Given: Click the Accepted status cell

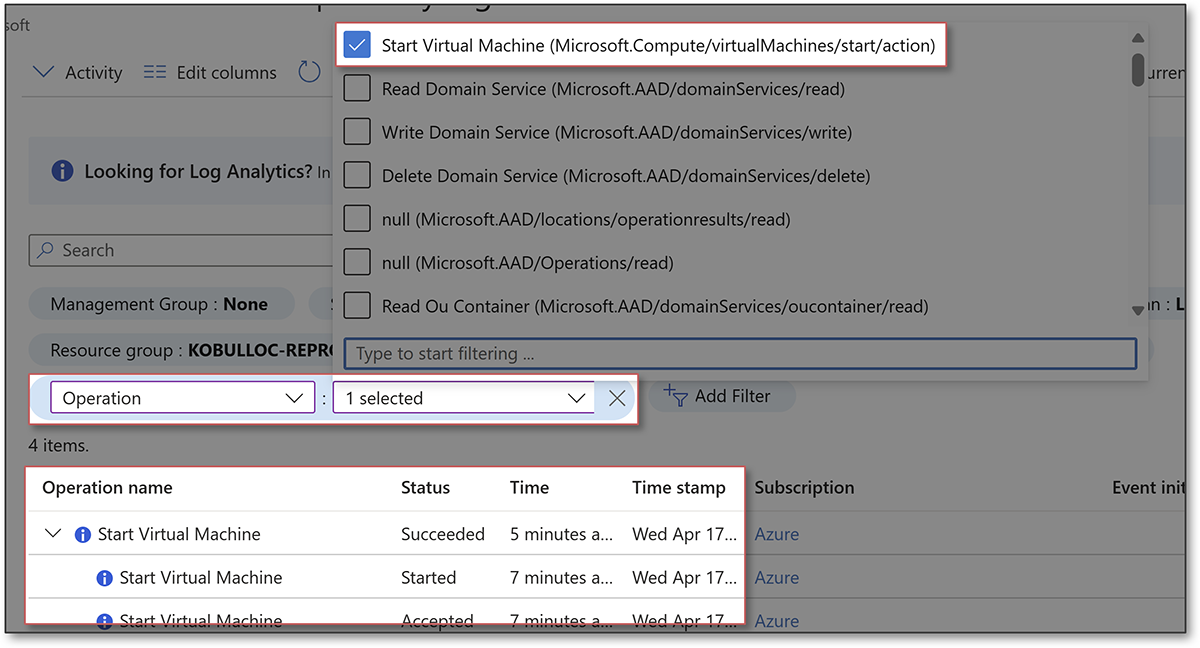Looking at the screenshot, I should click(x=437, y=621).
